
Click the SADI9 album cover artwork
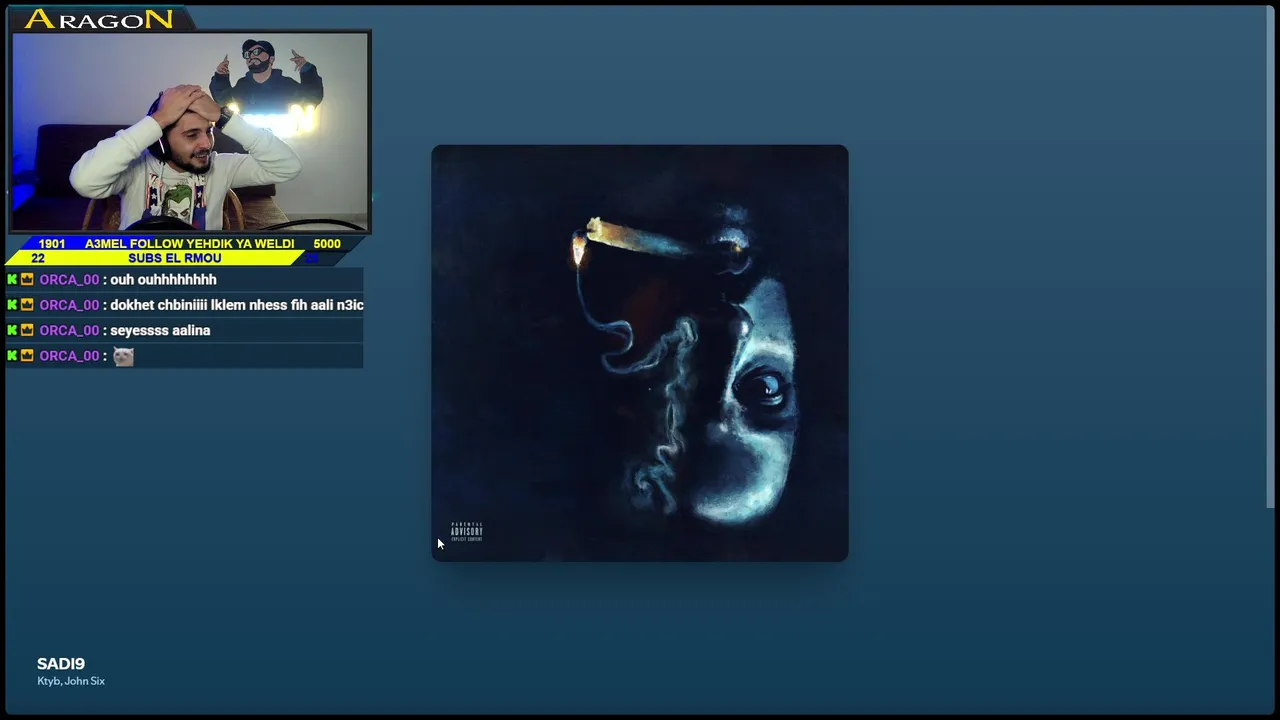(640, 353)
